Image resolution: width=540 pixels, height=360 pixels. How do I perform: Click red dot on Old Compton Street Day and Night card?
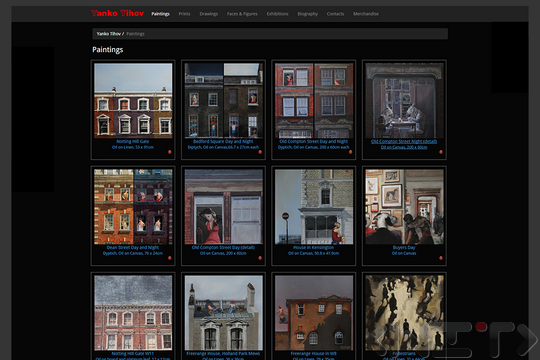350,152
